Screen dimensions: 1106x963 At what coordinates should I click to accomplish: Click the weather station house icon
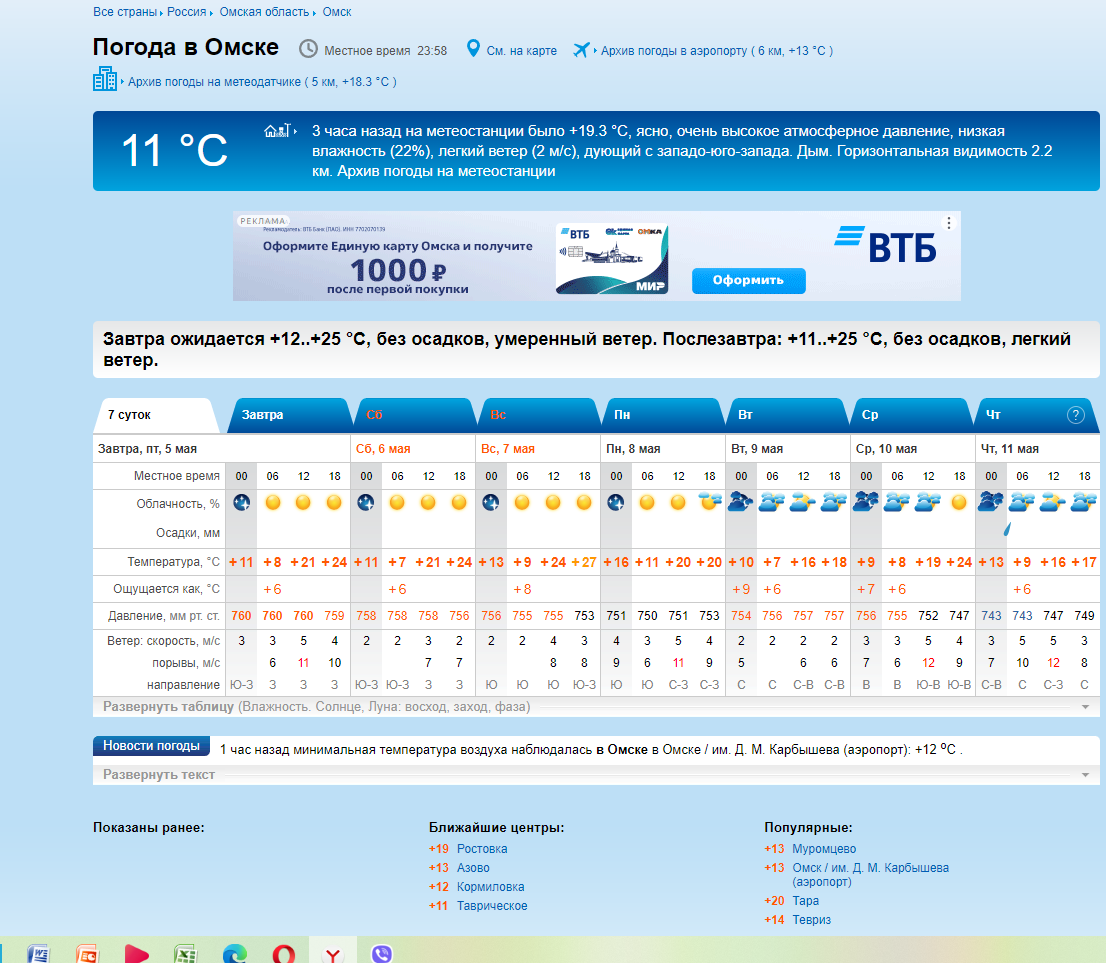tap(277, 131)
